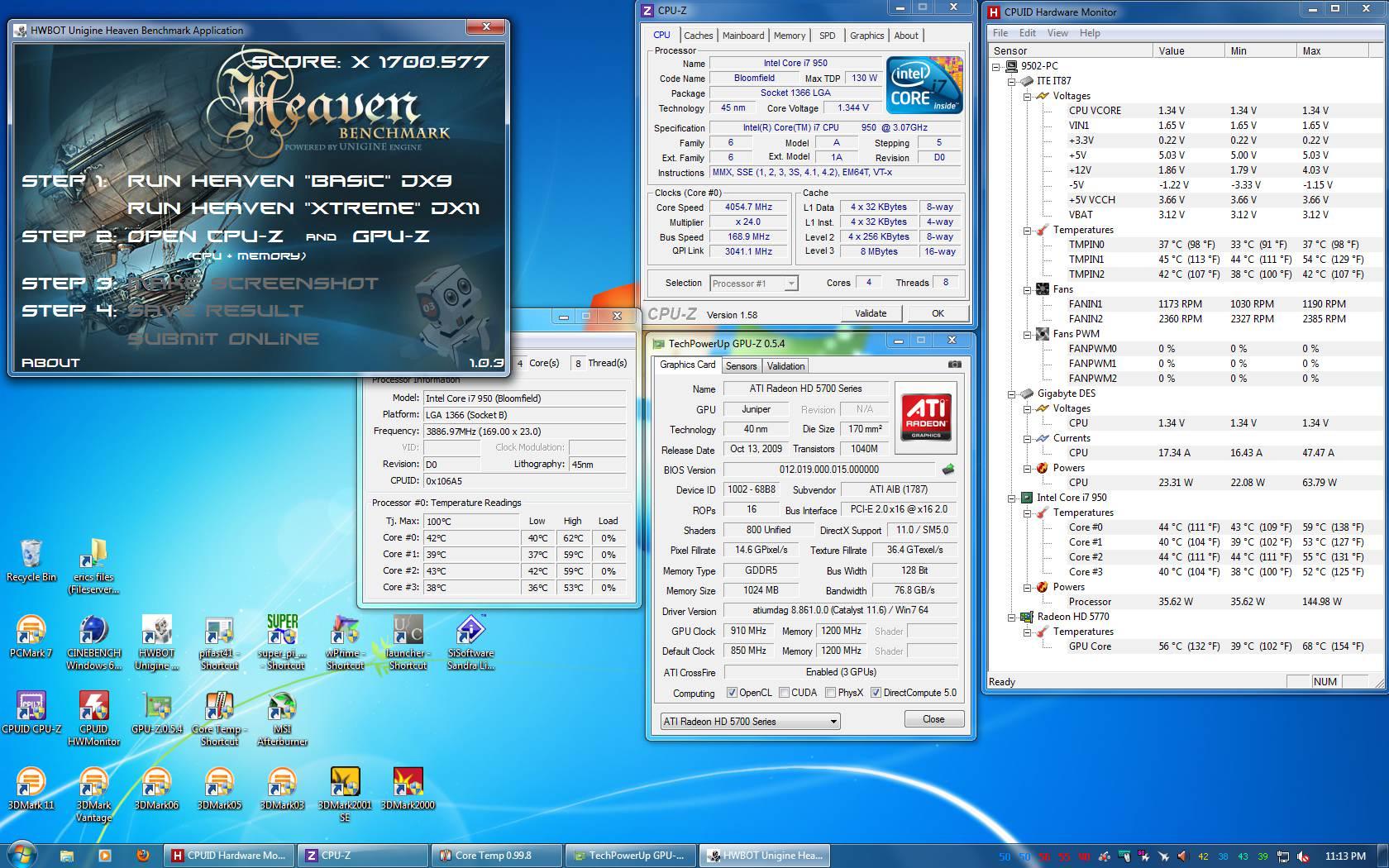Switch to Sensors tab in GPU-Z
The image size is (1389, 868).
coord(741,366)
